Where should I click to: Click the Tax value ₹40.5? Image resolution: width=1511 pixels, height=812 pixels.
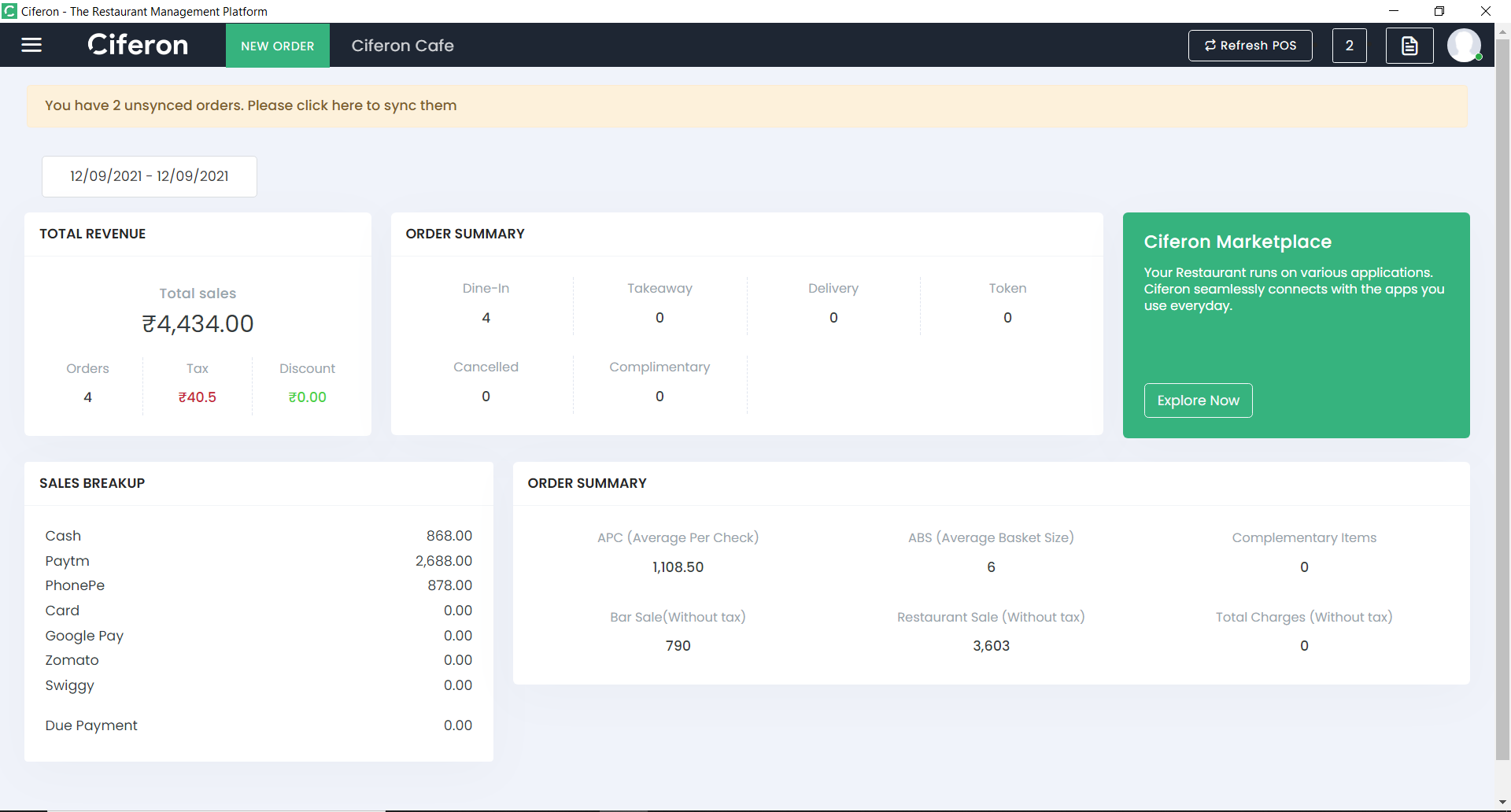click(197, 397)
